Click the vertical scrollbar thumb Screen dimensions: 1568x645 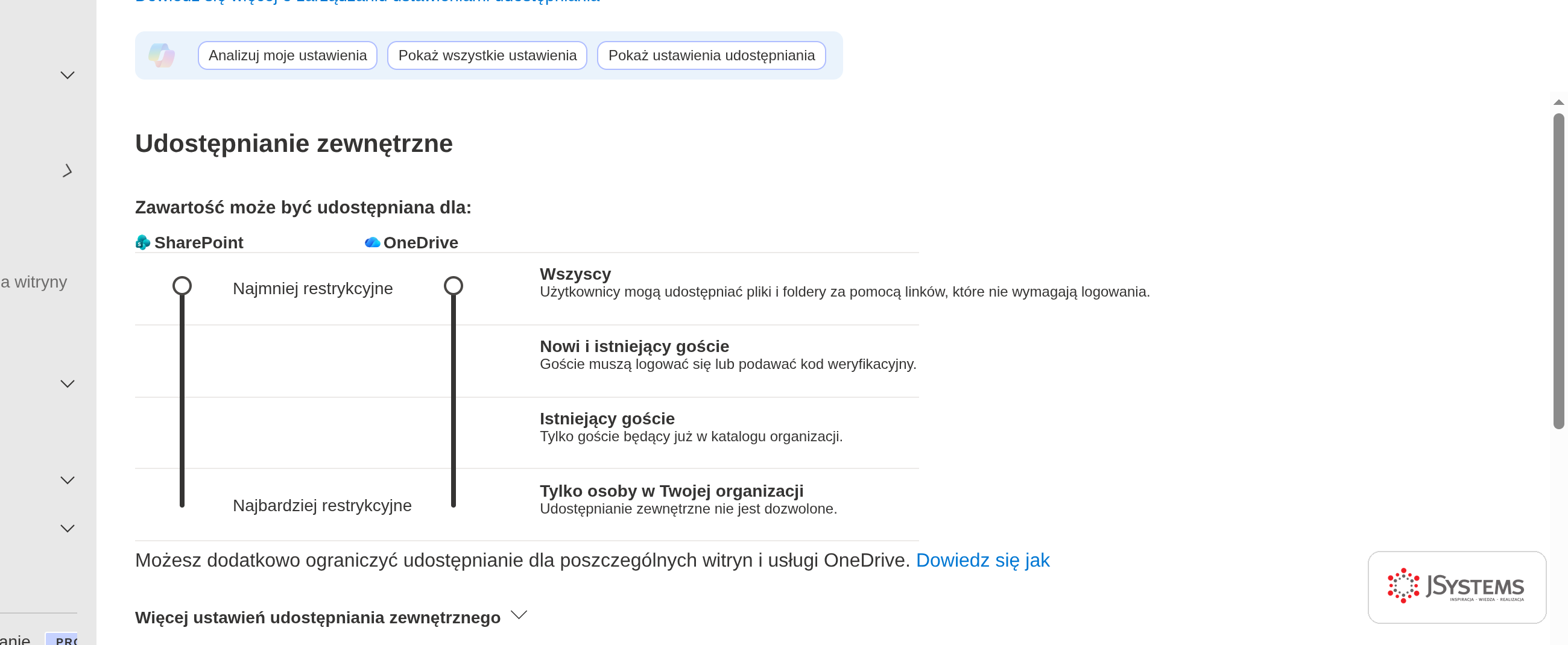pos(1558,271)
